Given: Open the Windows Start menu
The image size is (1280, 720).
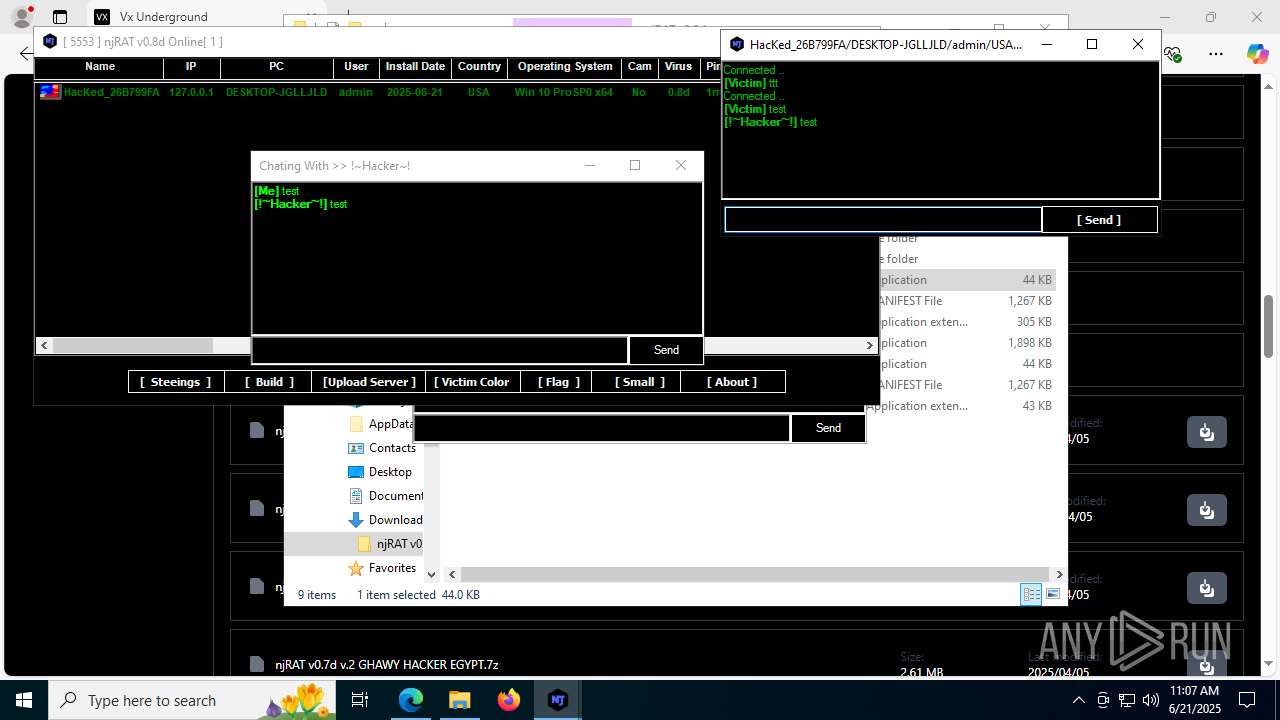Looking at the screenshot, I should pos(23,700).
